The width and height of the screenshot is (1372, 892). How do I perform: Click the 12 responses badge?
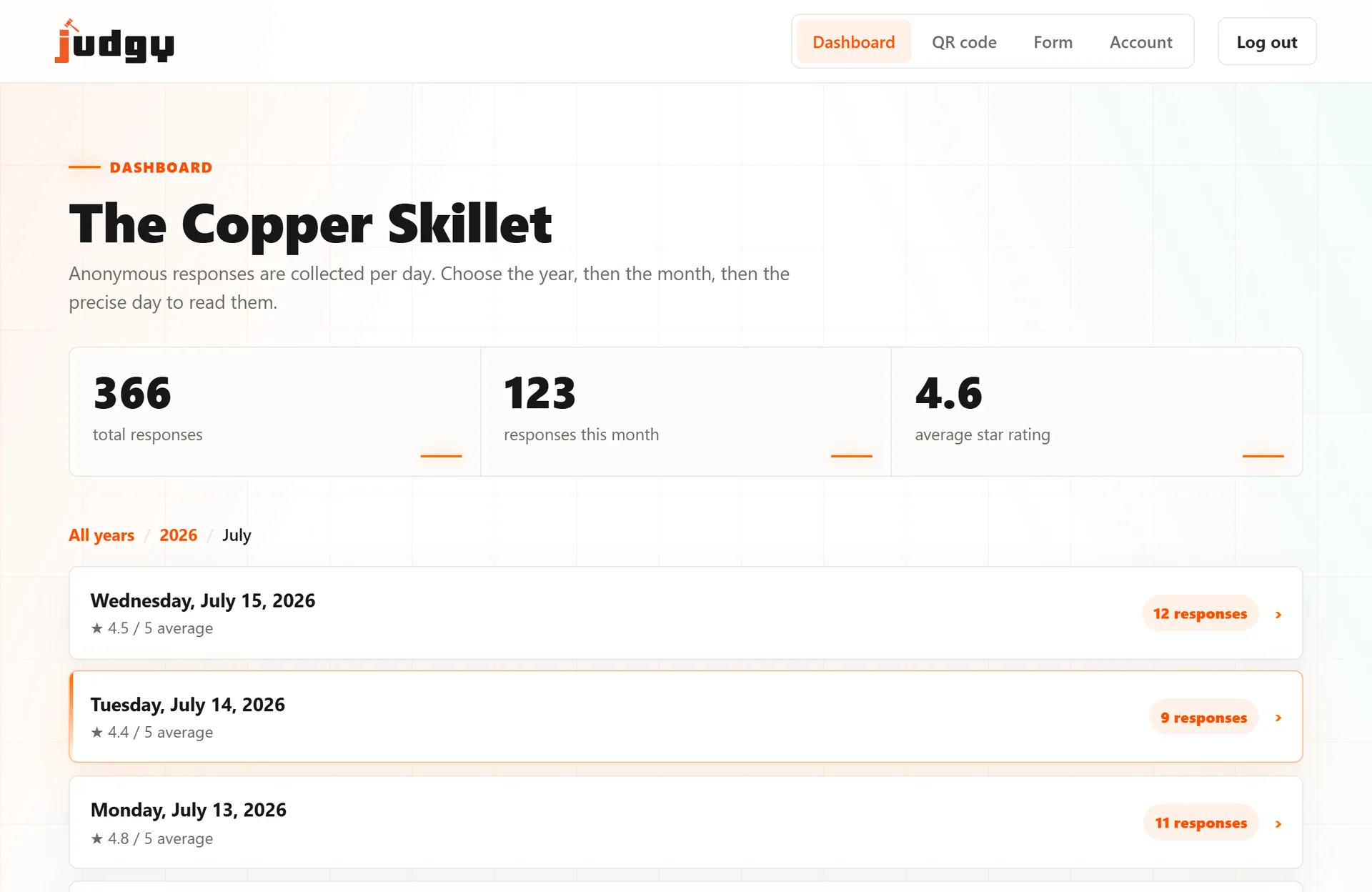[x=1200, y=614]
